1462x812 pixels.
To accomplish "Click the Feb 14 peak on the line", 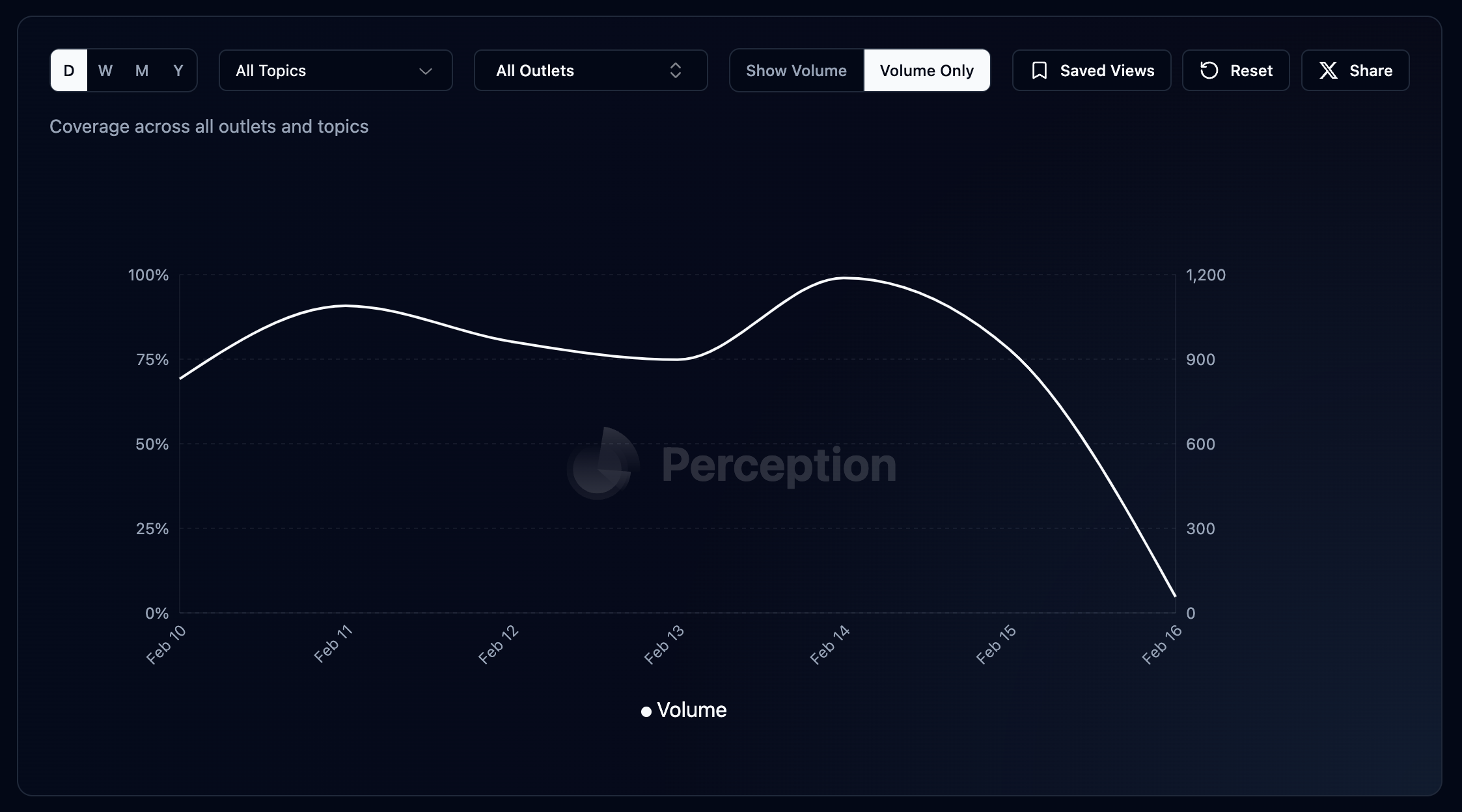I will pos(844,278).
